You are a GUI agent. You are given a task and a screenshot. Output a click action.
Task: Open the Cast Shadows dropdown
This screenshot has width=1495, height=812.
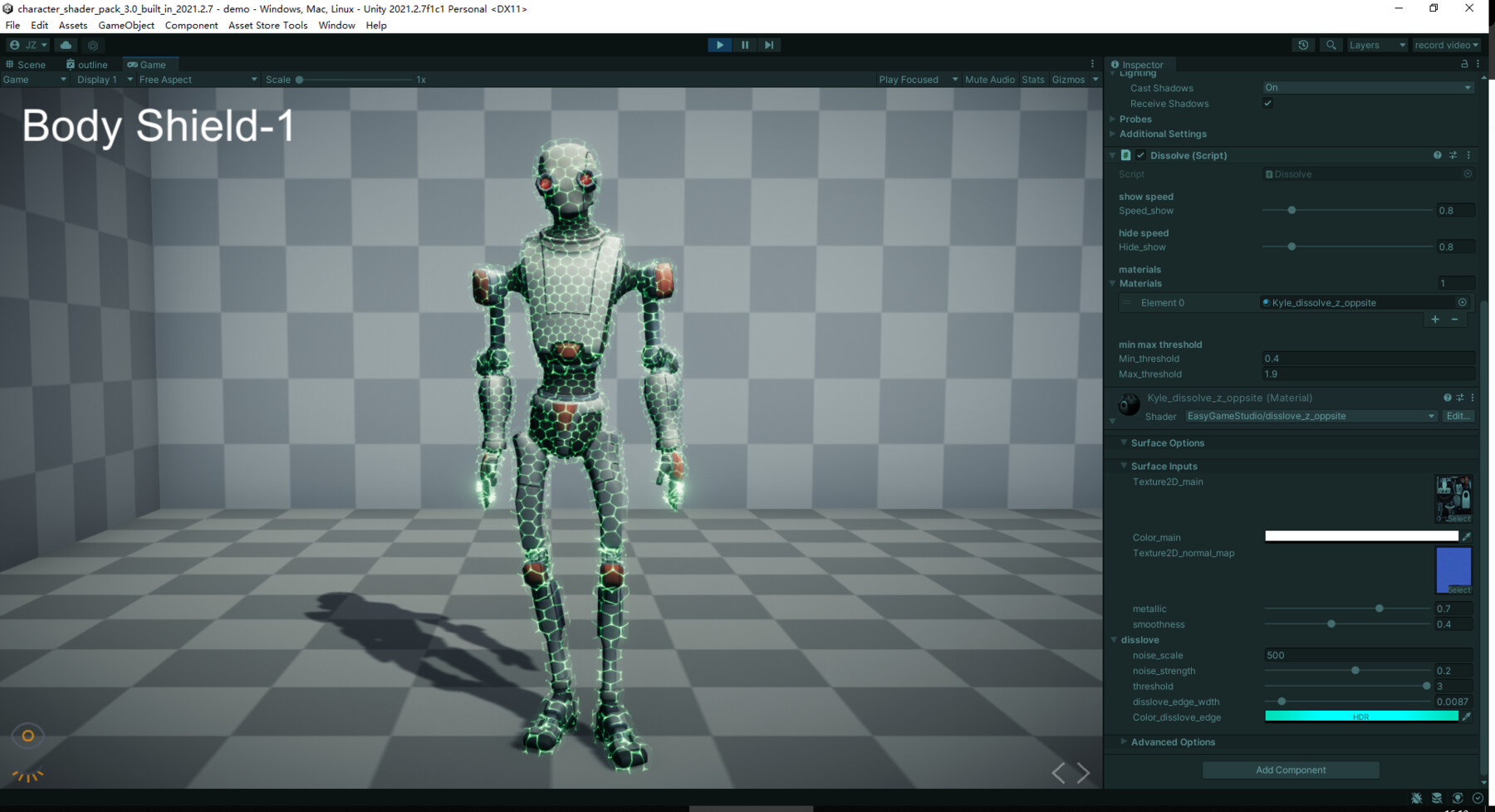point(1367,87)
